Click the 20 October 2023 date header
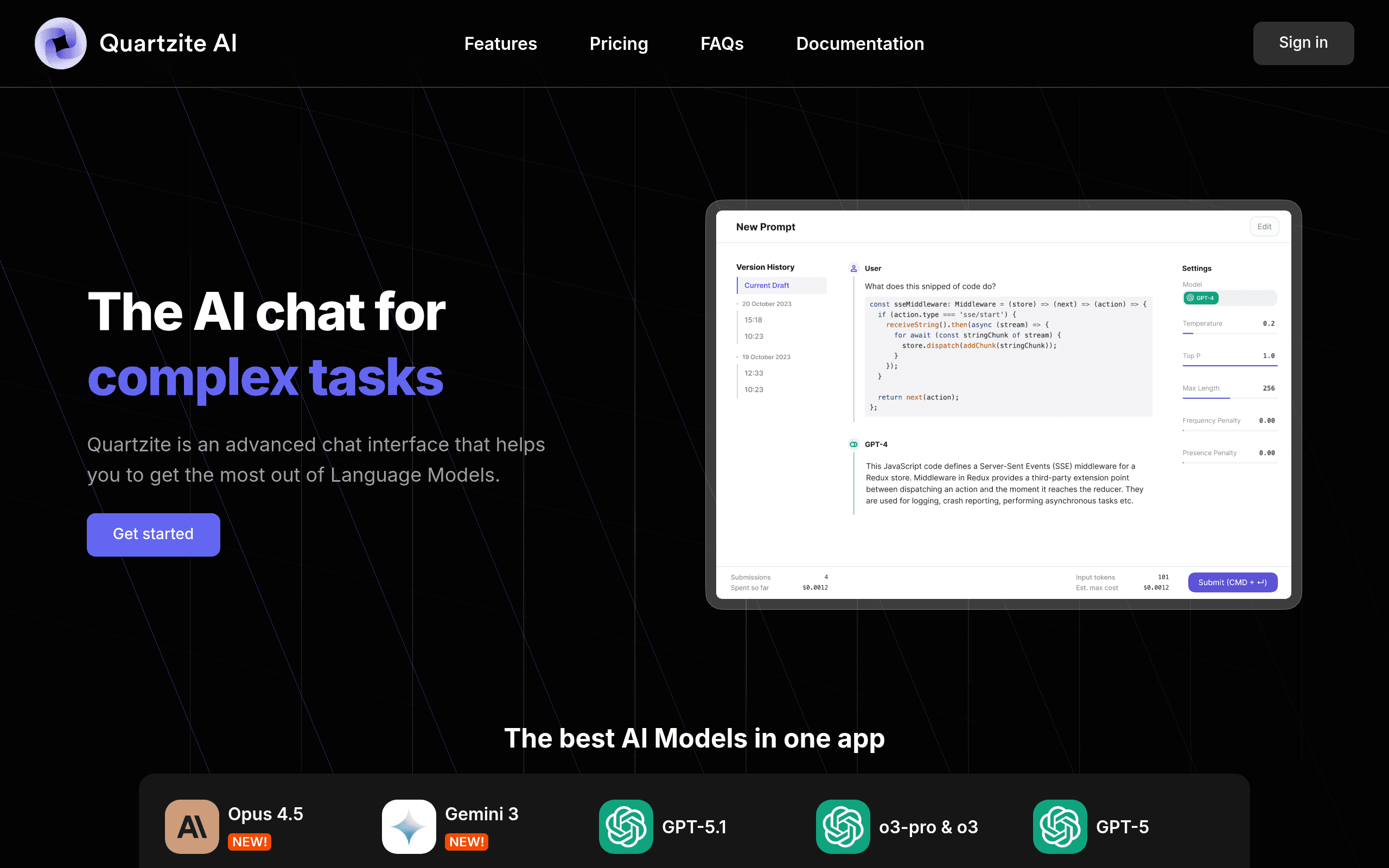The image size is (1389, 868). (766, 304)
